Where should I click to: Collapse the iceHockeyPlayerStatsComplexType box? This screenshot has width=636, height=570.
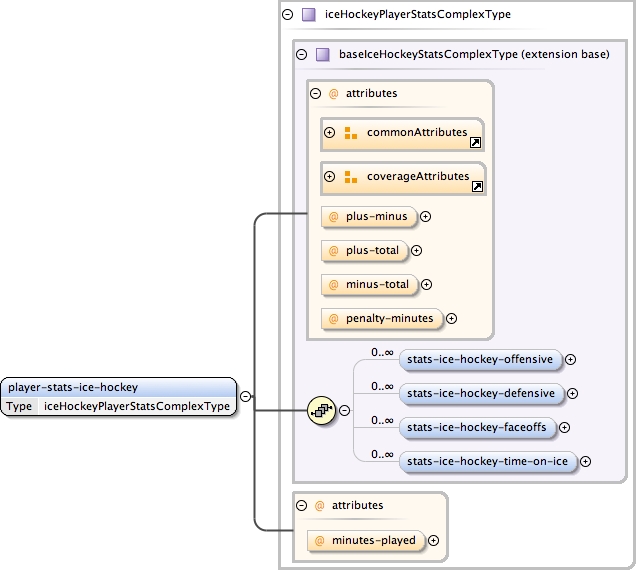pos(289,15)
